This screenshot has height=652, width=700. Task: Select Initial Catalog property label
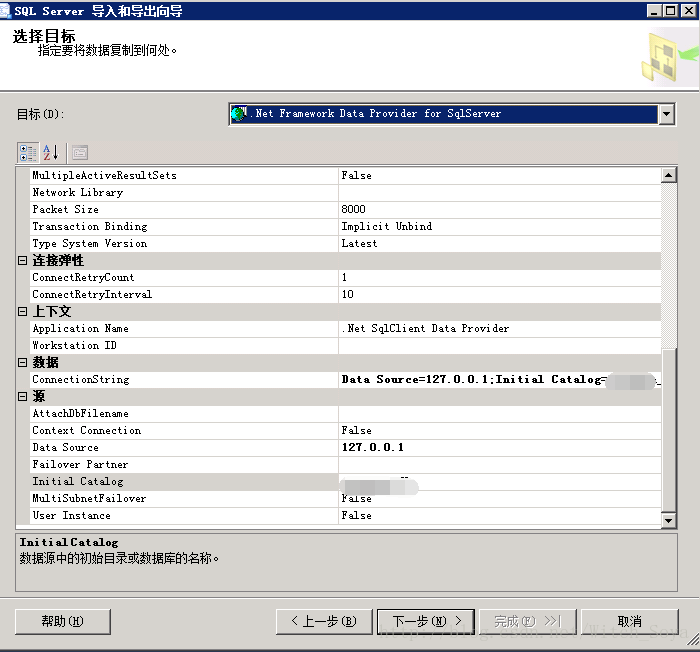(184, 481)
